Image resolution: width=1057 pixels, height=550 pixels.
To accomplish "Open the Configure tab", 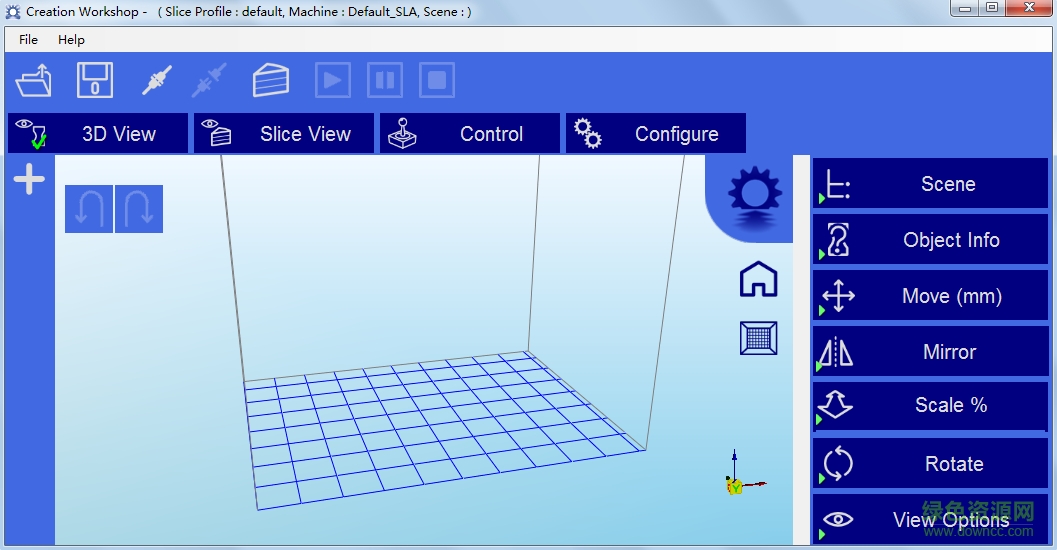I will (x=656, y=133).
